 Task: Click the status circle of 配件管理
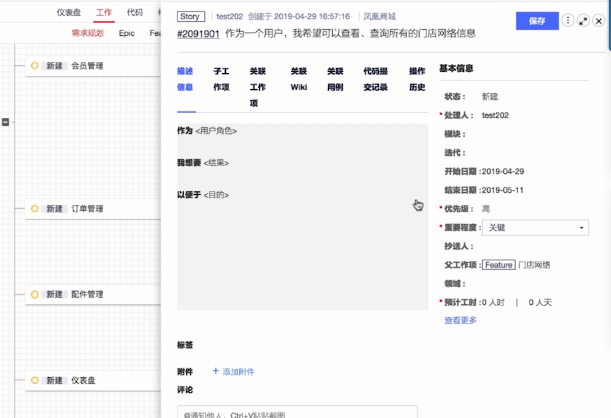(x=35, y=294)
